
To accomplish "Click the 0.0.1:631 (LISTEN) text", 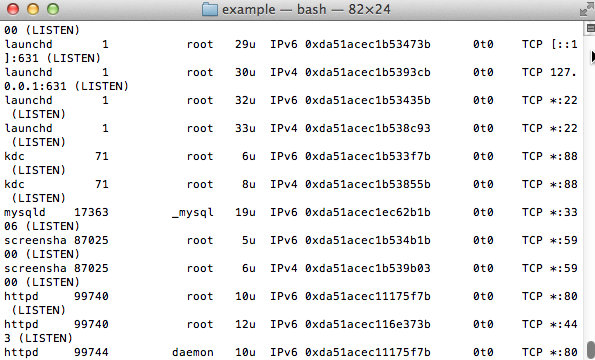I will [66, 86].
